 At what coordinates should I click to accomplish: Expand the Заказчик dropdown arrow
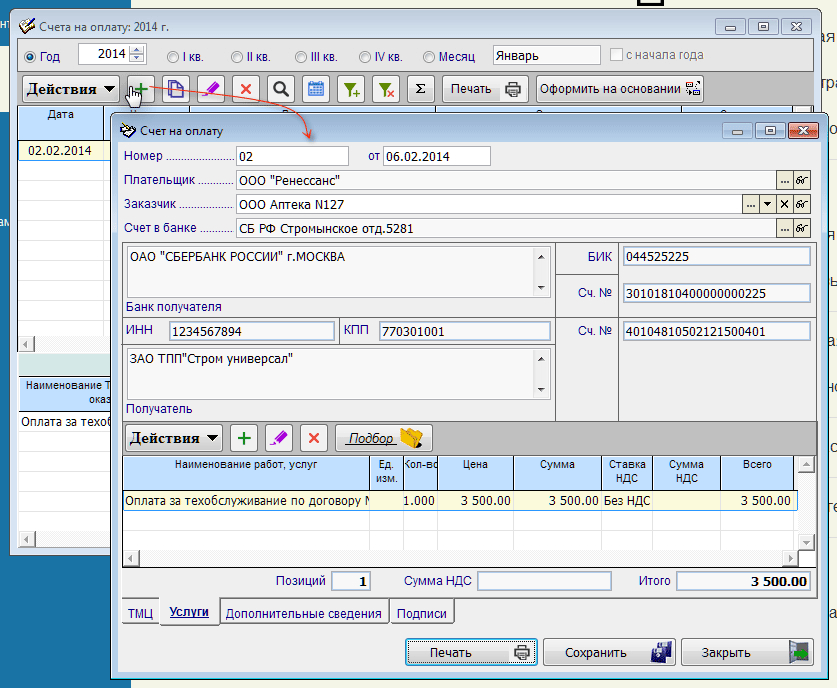click(768, 204)
